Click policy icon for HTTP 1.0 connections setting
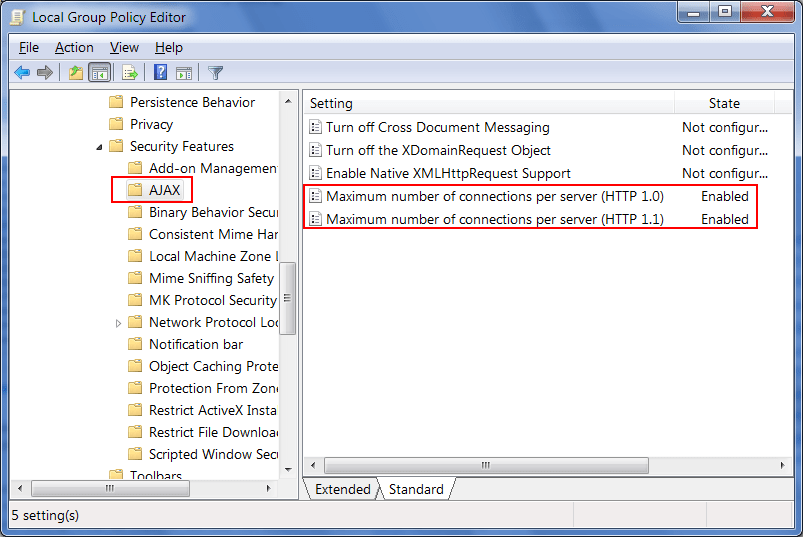 315,196
